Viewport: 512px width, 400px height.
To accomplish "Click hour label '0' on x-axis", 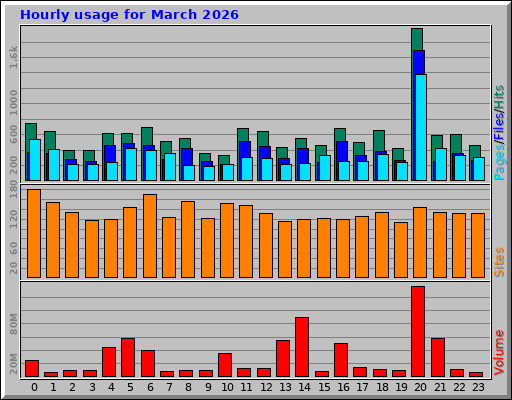I will (34, 387).
